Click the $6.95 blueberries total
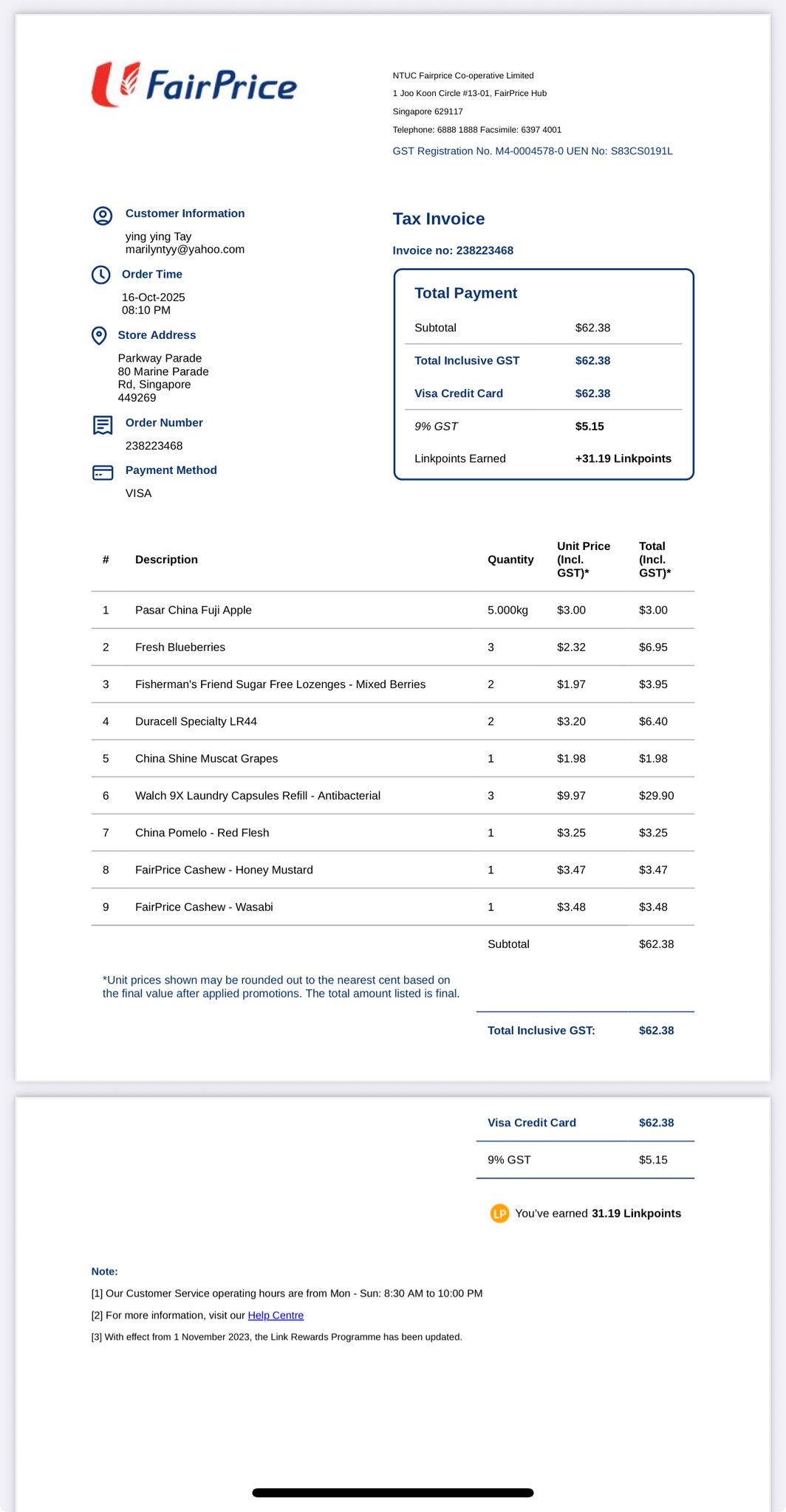This screenshot has width=786, height=1512. coord(653,647)
